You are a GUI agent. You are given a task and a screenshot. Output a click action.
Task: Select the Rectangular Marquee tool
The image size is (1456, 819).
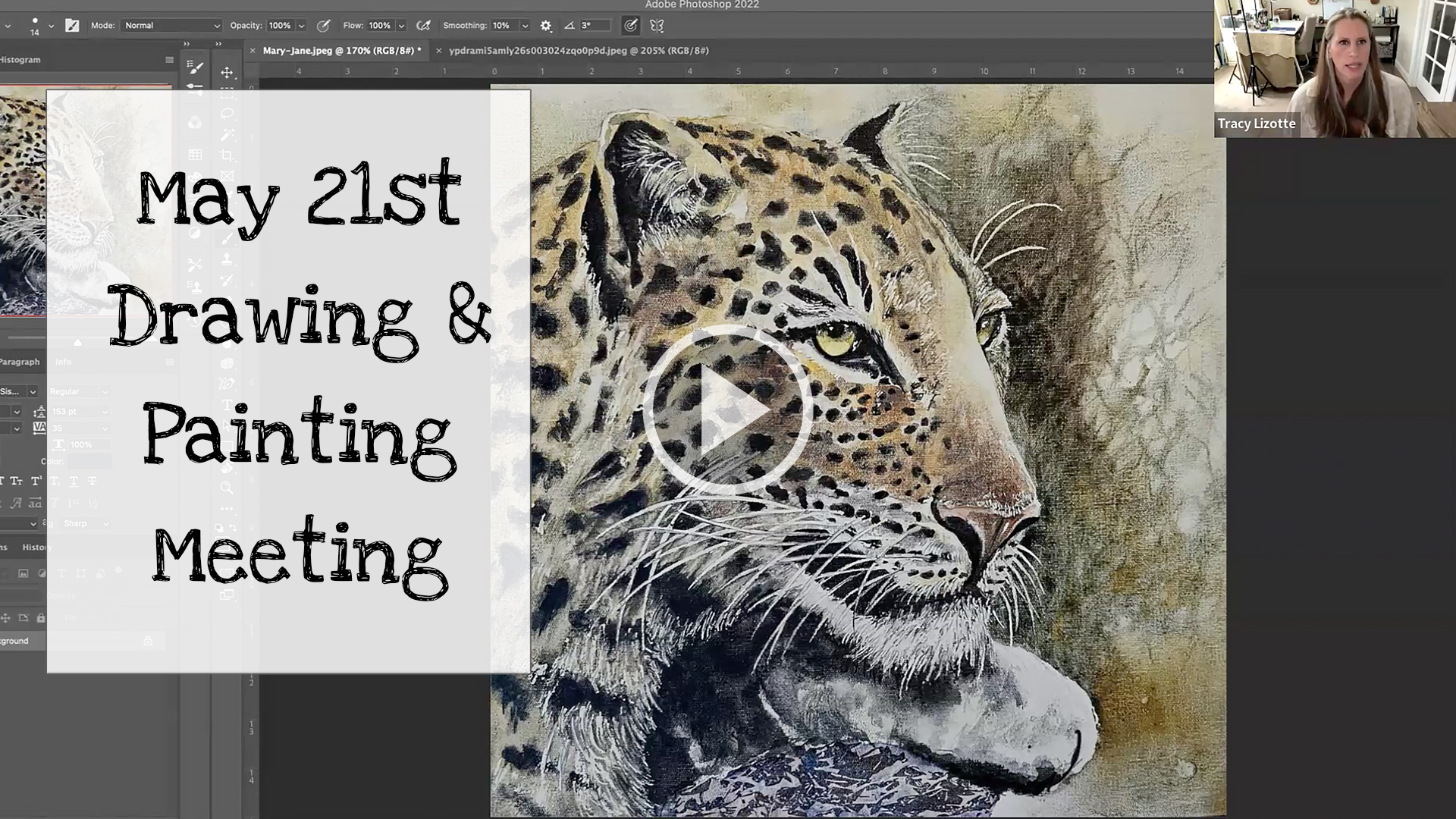pyautogui.click(x=226, y=93)
